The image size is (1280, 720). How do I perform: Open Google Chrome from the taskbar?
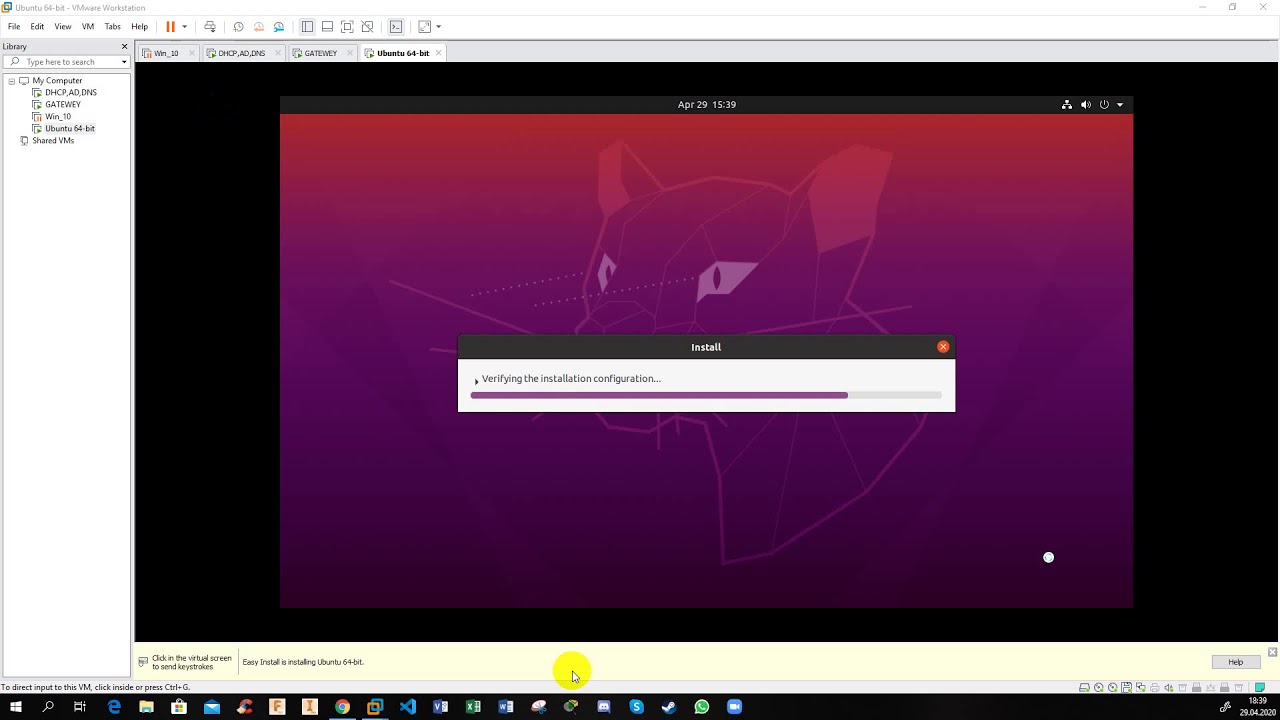click(342, 707)
